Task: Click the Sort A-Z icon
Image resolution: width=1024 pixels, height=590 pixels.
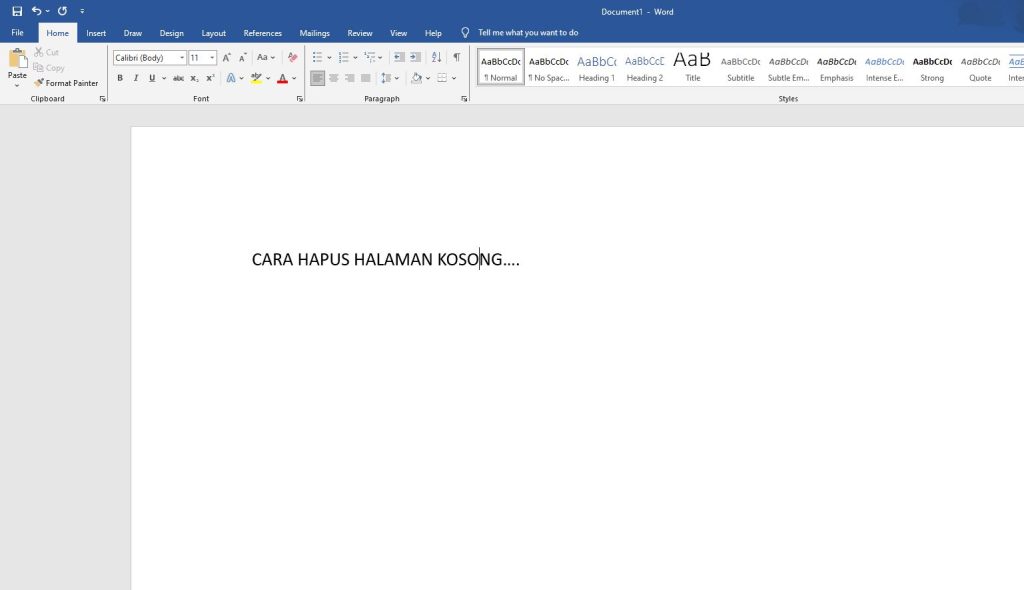Action: tap(437, 57)
